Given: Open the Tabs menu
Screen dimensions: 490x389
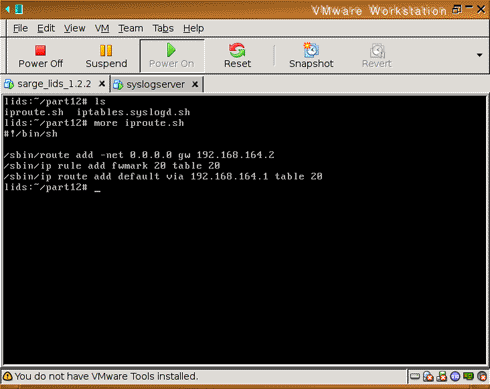Looking at the screenshot, I should point(163,28).
